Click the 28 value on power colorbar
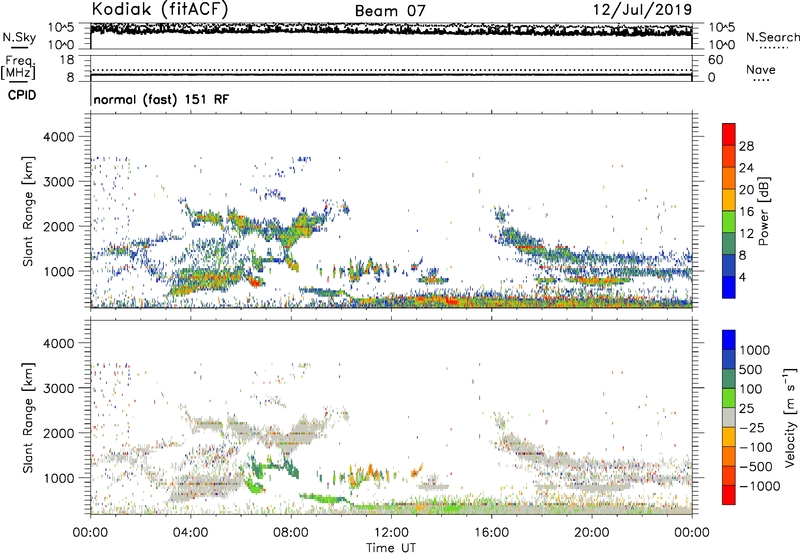This screenshot has width=800, height=554. (x=746, y=146)
